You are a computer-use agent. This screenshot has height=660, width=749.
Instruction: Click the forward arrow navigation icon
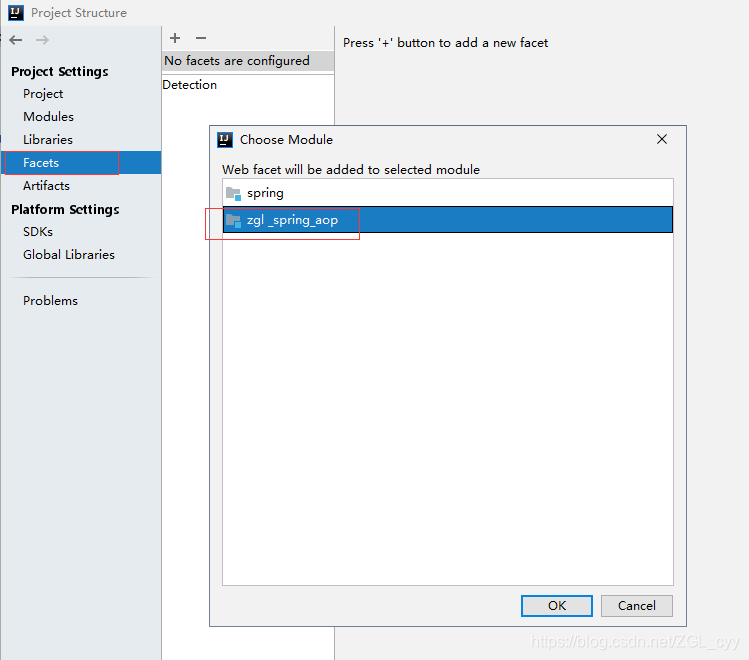point(42,40)
